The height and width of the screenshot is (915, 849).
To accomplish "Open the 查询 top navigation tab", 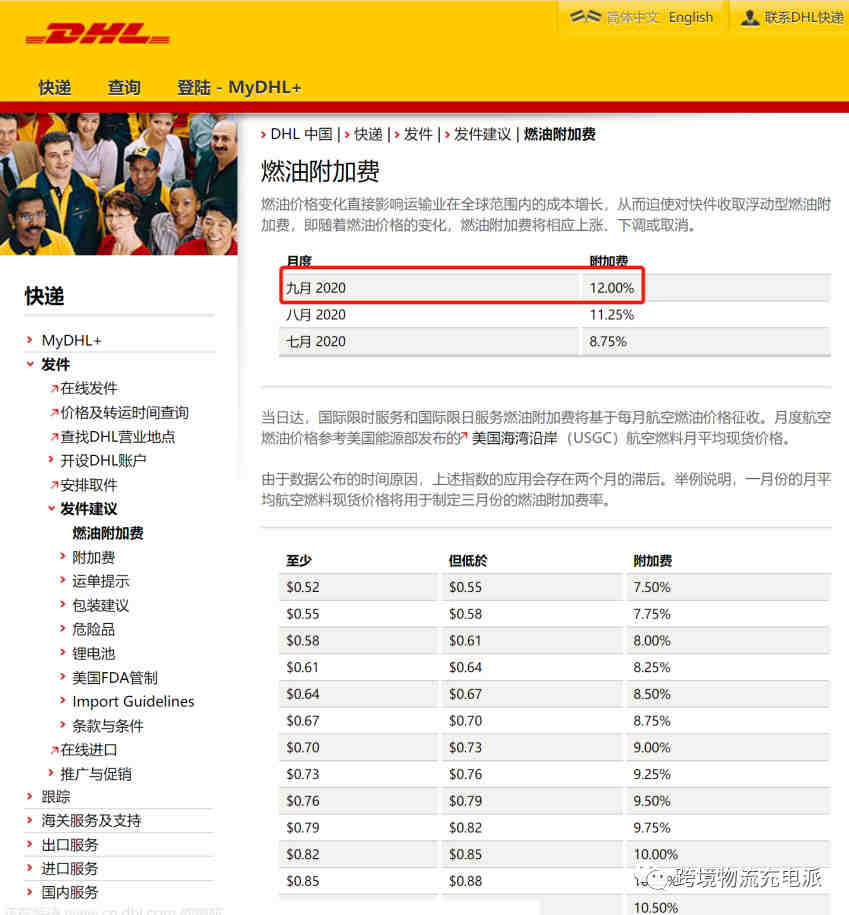I will 124,88.
